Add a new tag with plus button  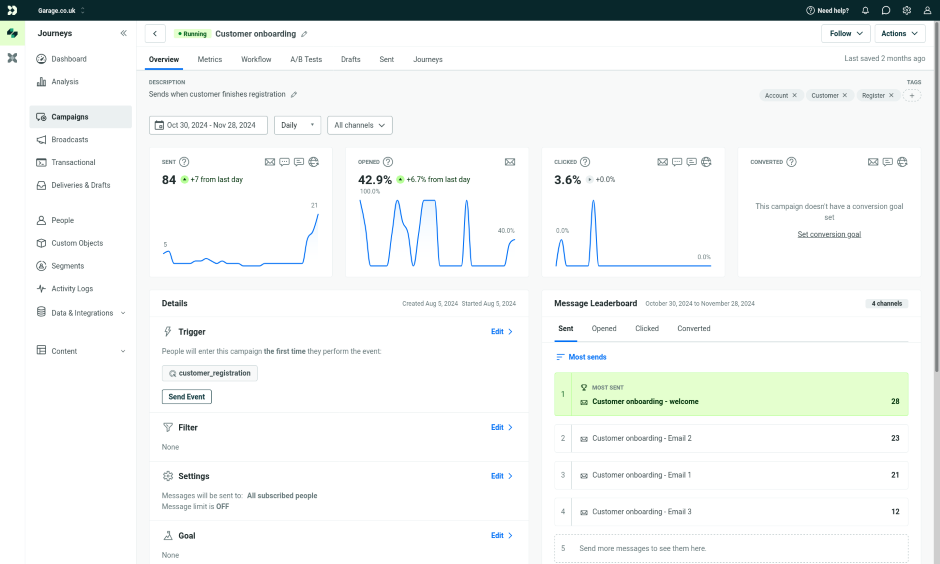pos(912,95)
